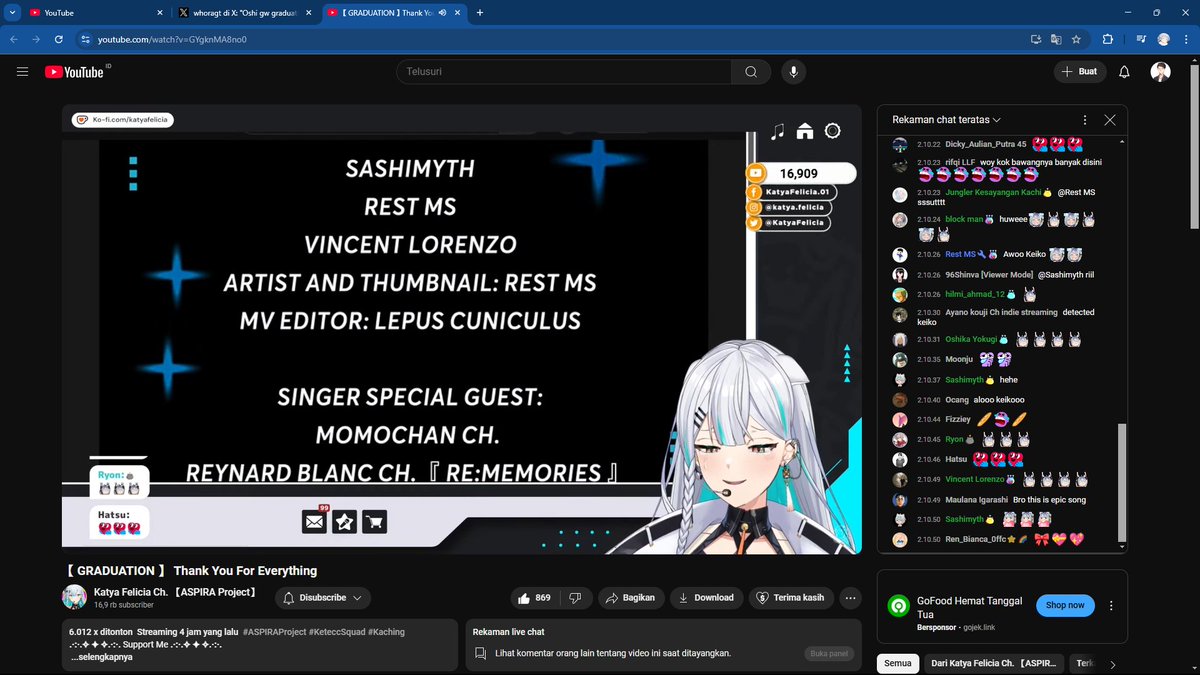Click chat author Jungler Kesayangan Kachi
This screenshot has width=1200, height=675.
pos(994,192)
